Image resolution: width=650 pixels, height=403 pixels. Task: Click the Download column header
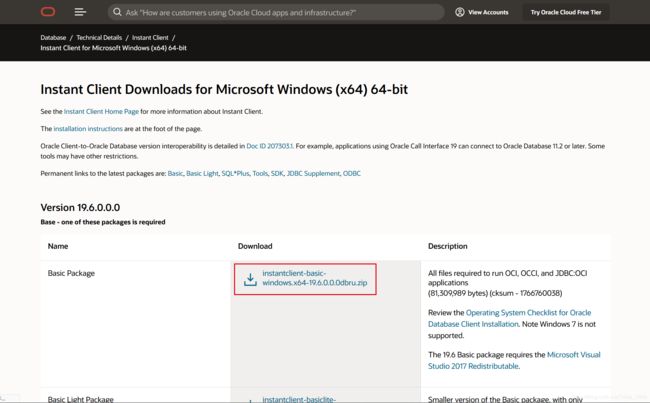[255, 246]
